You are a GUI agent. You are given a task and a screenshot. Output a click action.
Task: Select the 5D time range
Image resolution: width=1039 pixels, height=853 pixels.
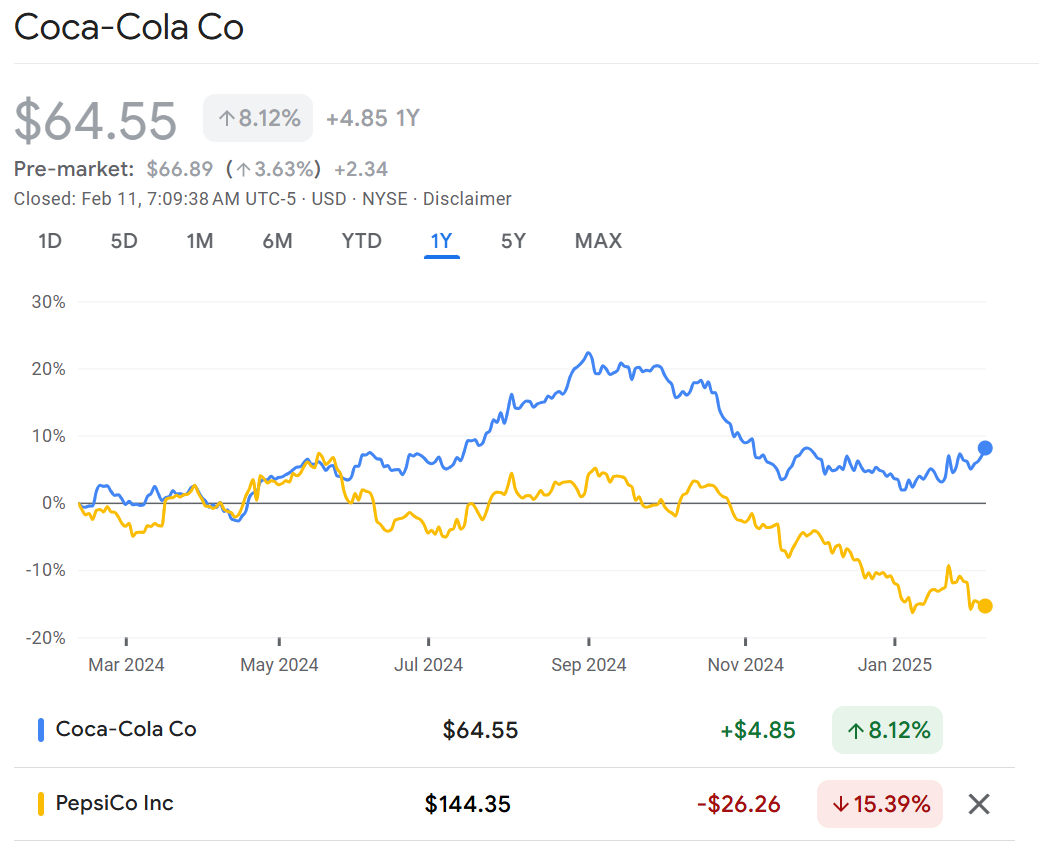click(x=124, y=241)
